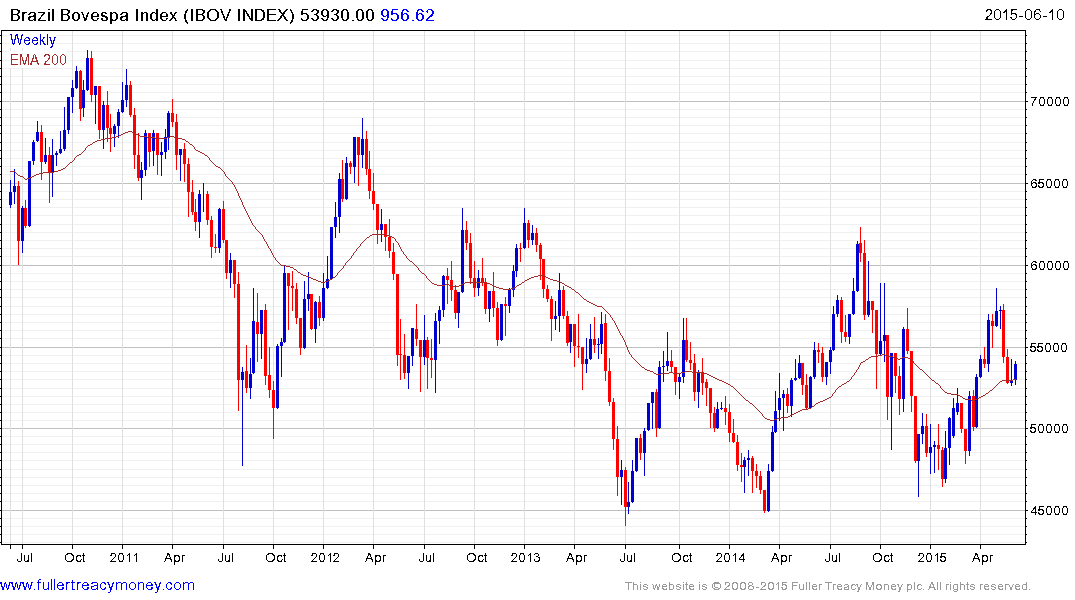The width and height of the screenshot is (1075, 600).
Task: Click the 2015 year axis label
Action: (x=932, y=557)
